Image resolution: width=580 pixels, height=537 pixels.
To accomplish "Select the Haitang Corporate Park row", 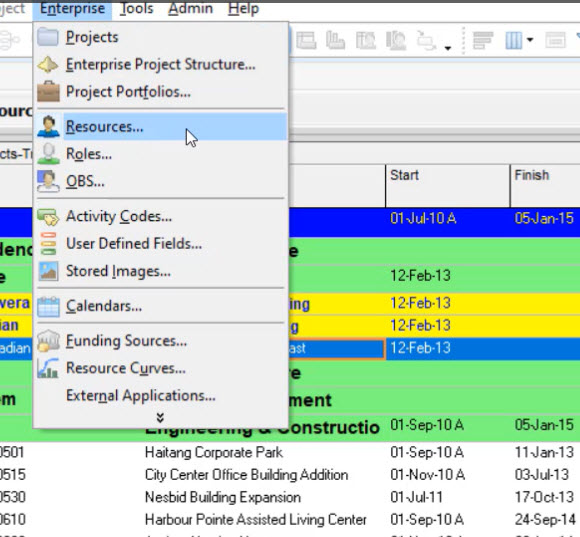I will coord(290,453).
